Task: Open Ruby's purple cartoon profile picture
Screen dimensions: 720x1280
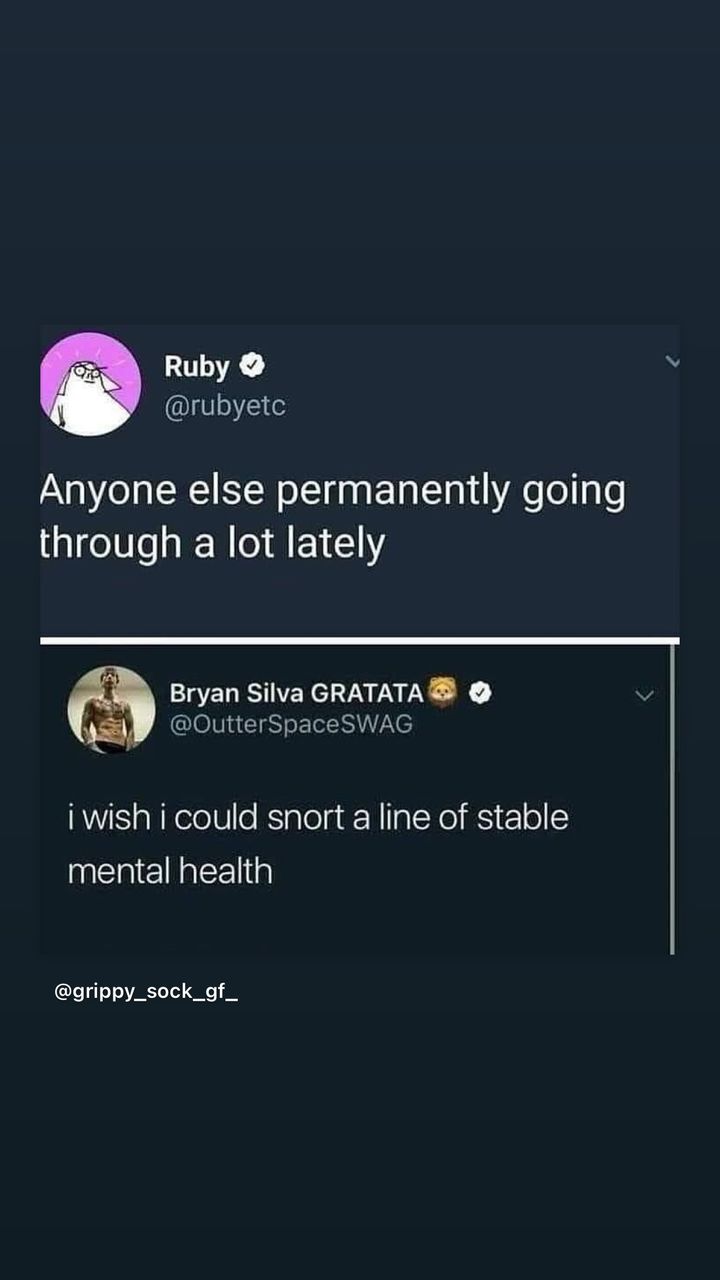Action: pyautogui.click(x=90, y=385)
